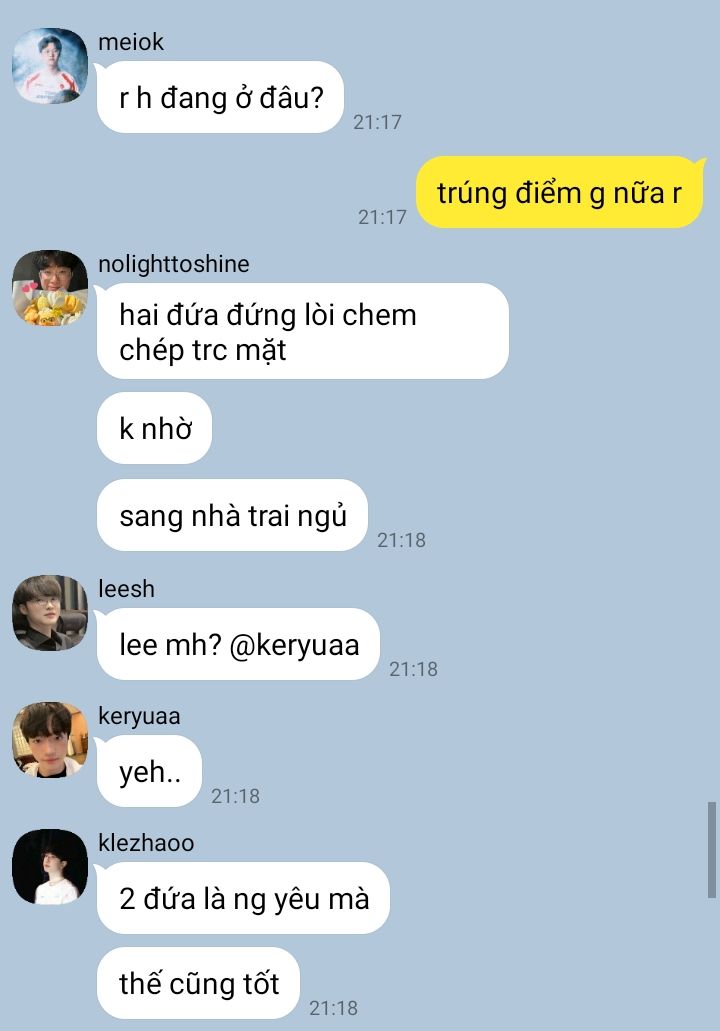Image resolution: width=720 pixels, height=1031 pixels.
Task: Open nolighttoshine's profile picture
Action: 50,288
